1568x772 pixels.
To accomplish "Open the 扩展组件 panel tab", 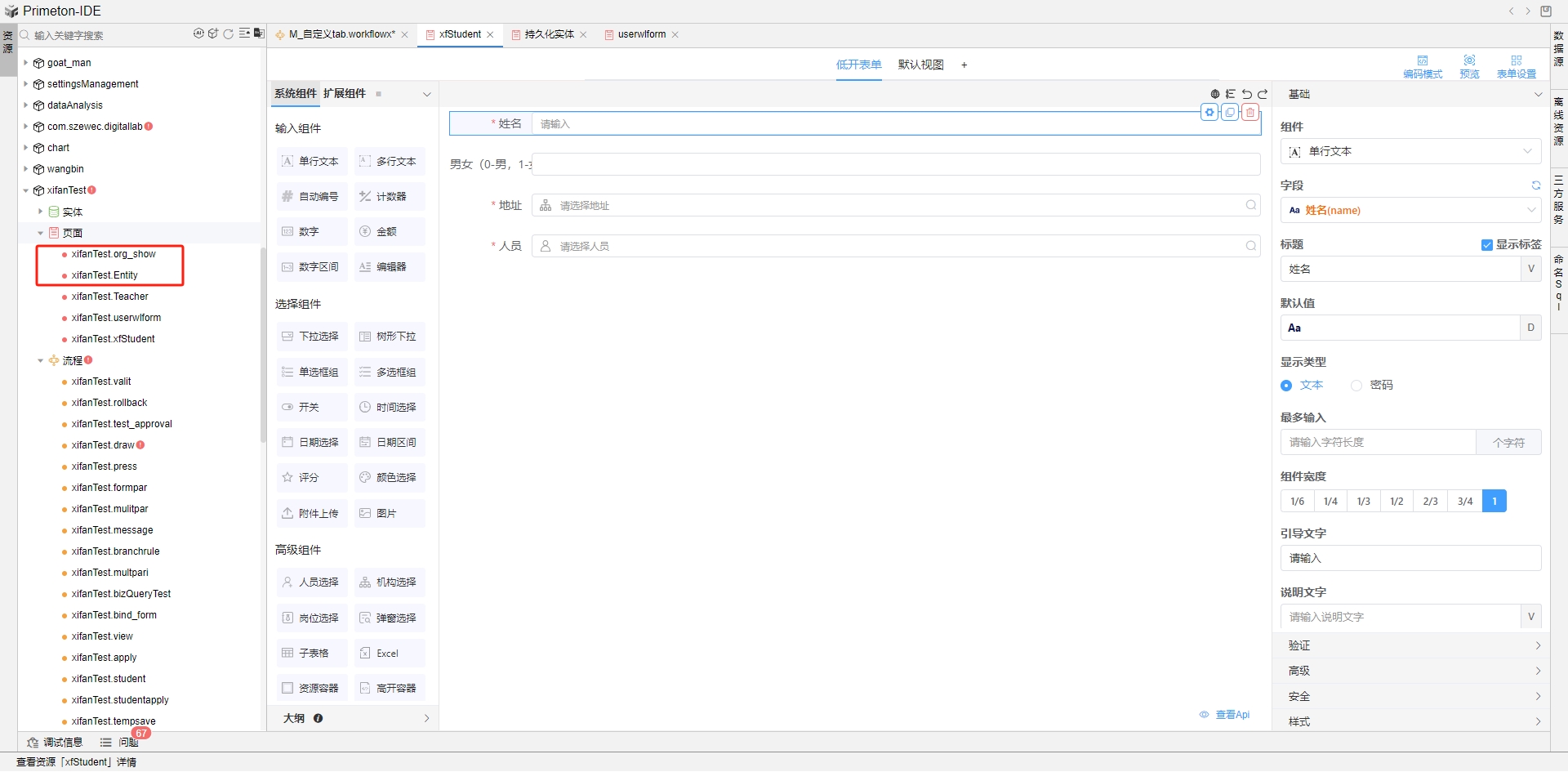I will (344, 93).
